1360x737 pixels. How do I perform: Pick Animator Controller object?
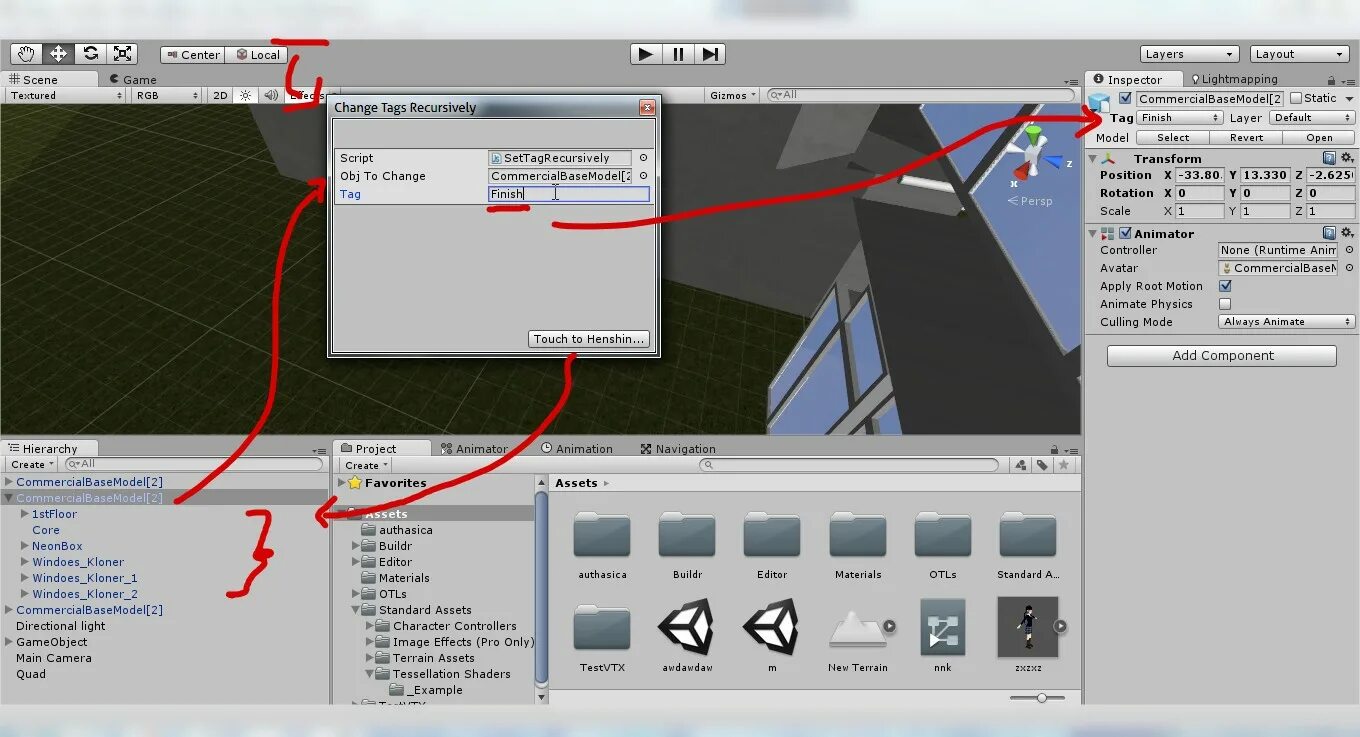tap(1348, 250)
